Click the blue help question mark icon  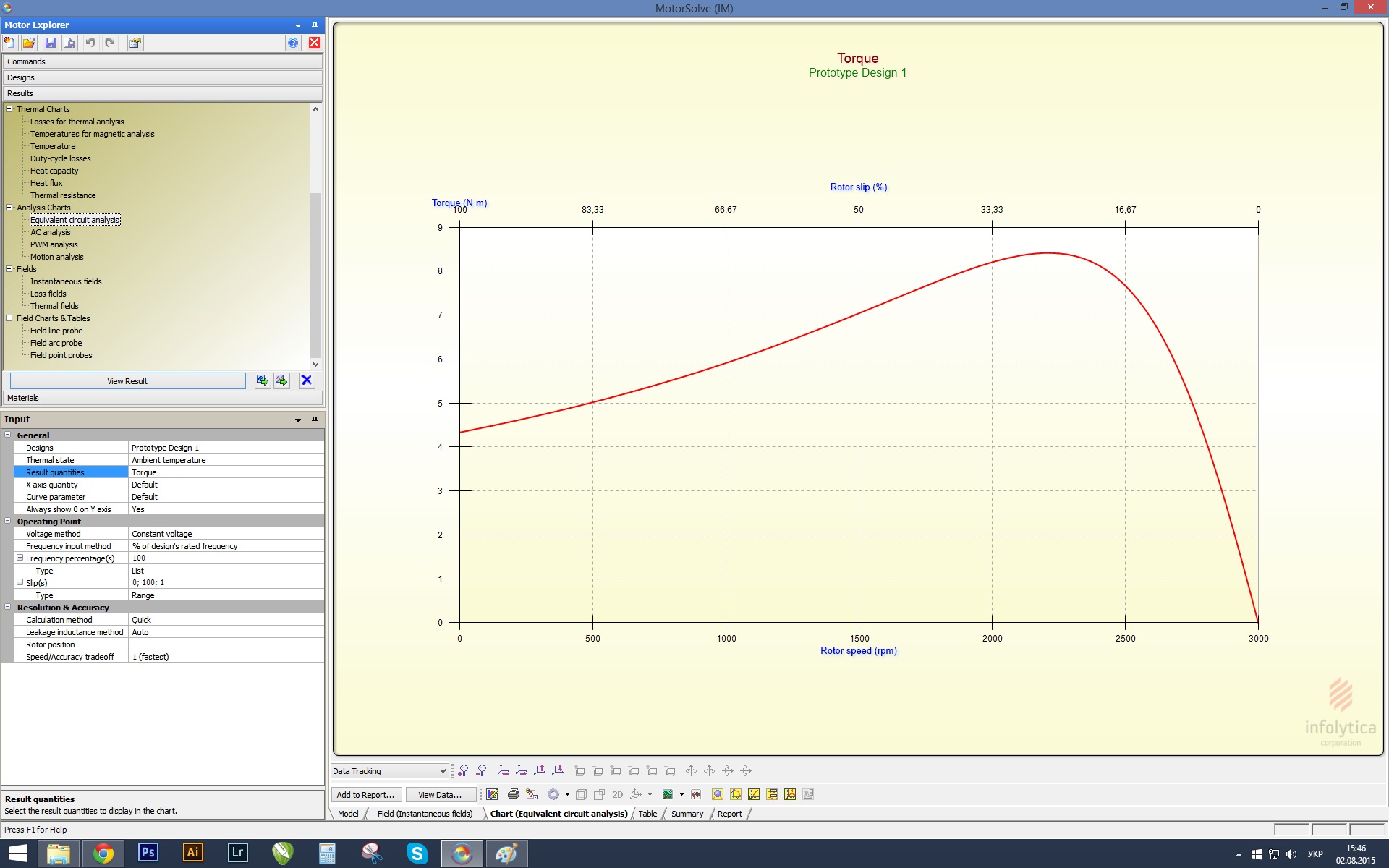(x=293, y=43)
